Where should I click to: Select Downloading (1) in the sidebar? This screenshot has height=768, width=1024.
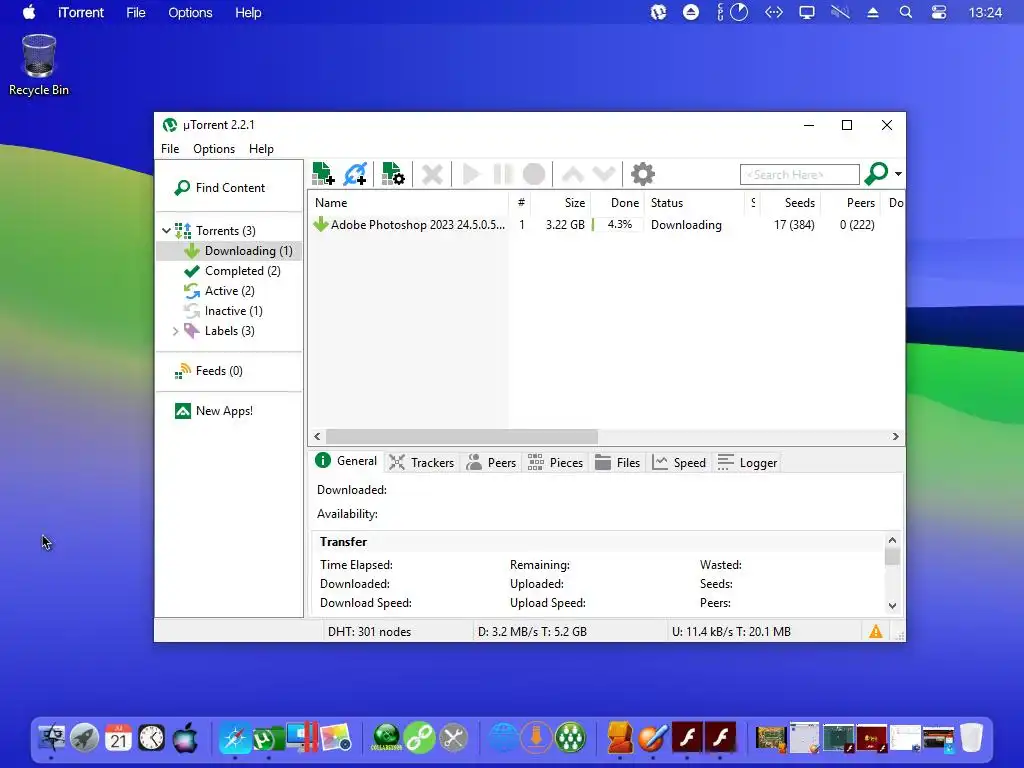point(229,251)
